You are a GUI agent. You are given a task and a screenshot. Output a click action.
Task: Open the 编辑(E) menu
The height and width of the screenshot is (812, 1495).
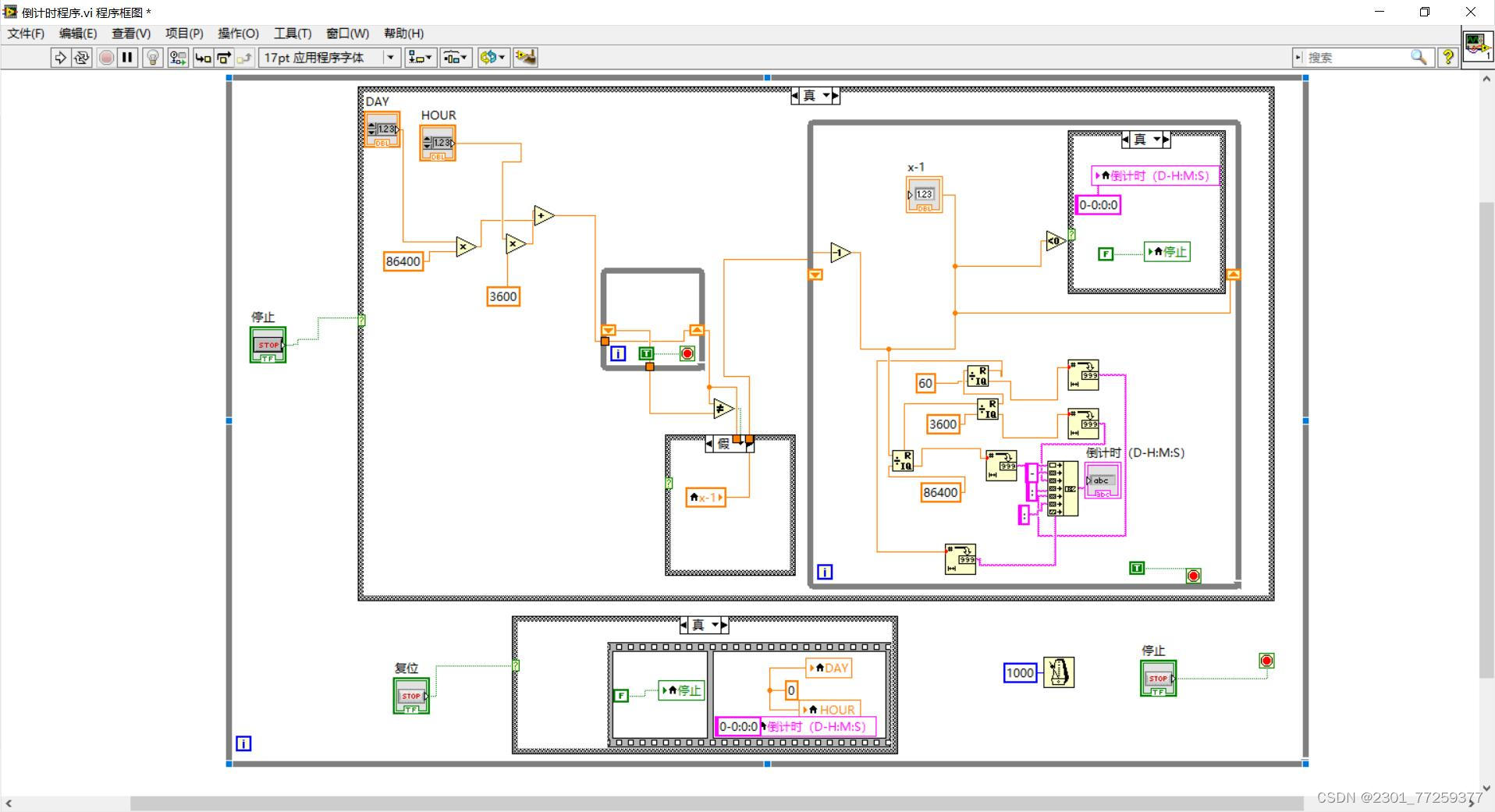[78, 34]
